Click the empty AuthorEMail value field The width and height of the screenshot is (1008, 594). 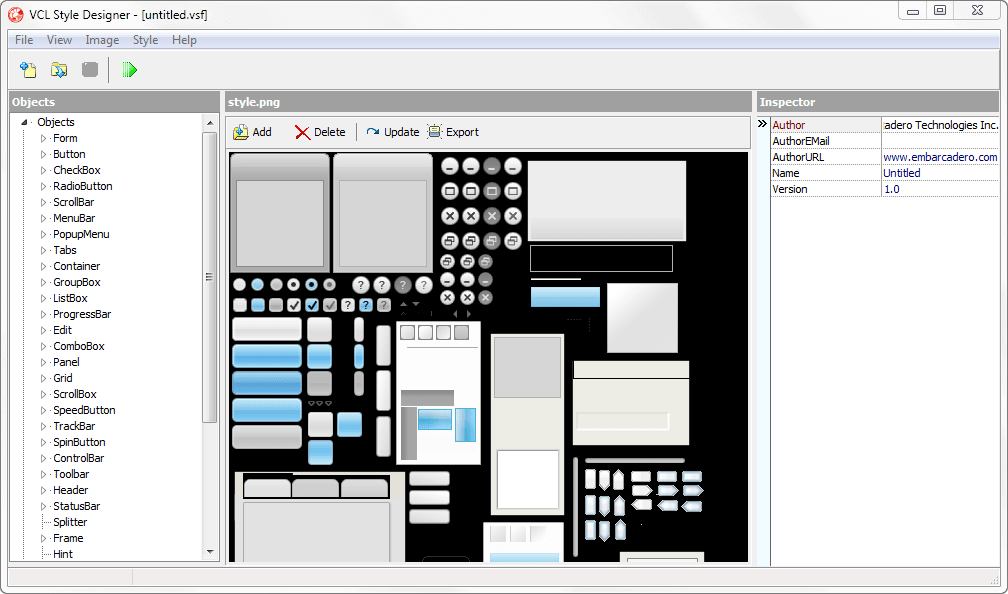click(x=940, y=141)
